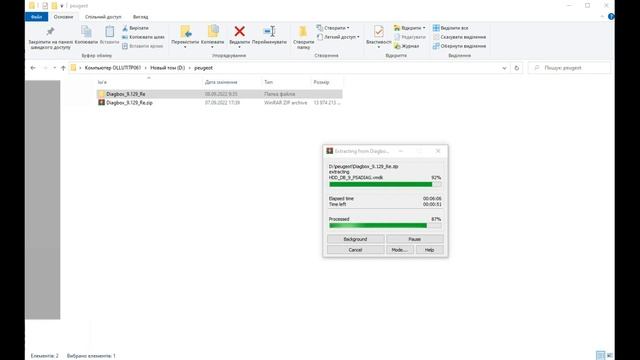Click Copy path in the ribbon
Image resolution: width=640 pixels, height=360 pixels.
tap(143, 37)
